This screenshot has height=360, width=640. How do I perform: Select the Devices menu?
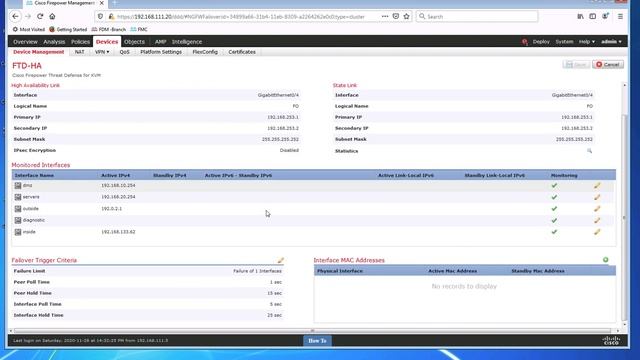107,42
